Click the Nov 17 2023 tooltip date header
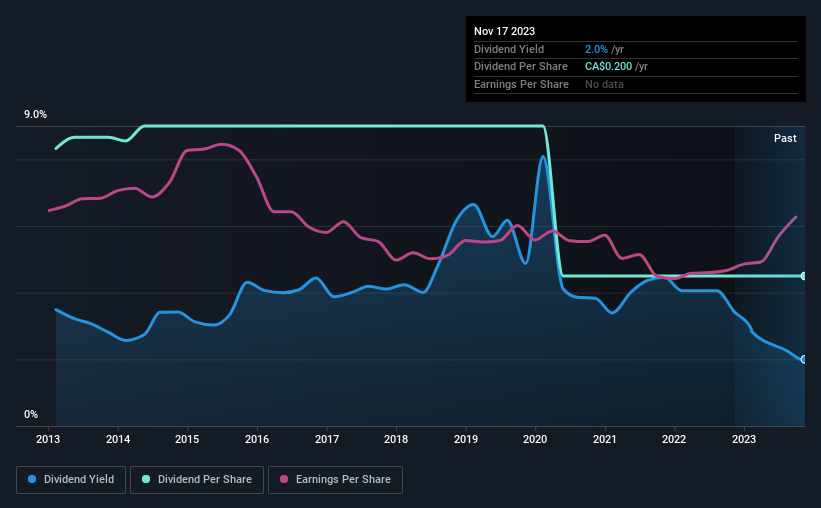The image size is (821, 508). point(504,31)
